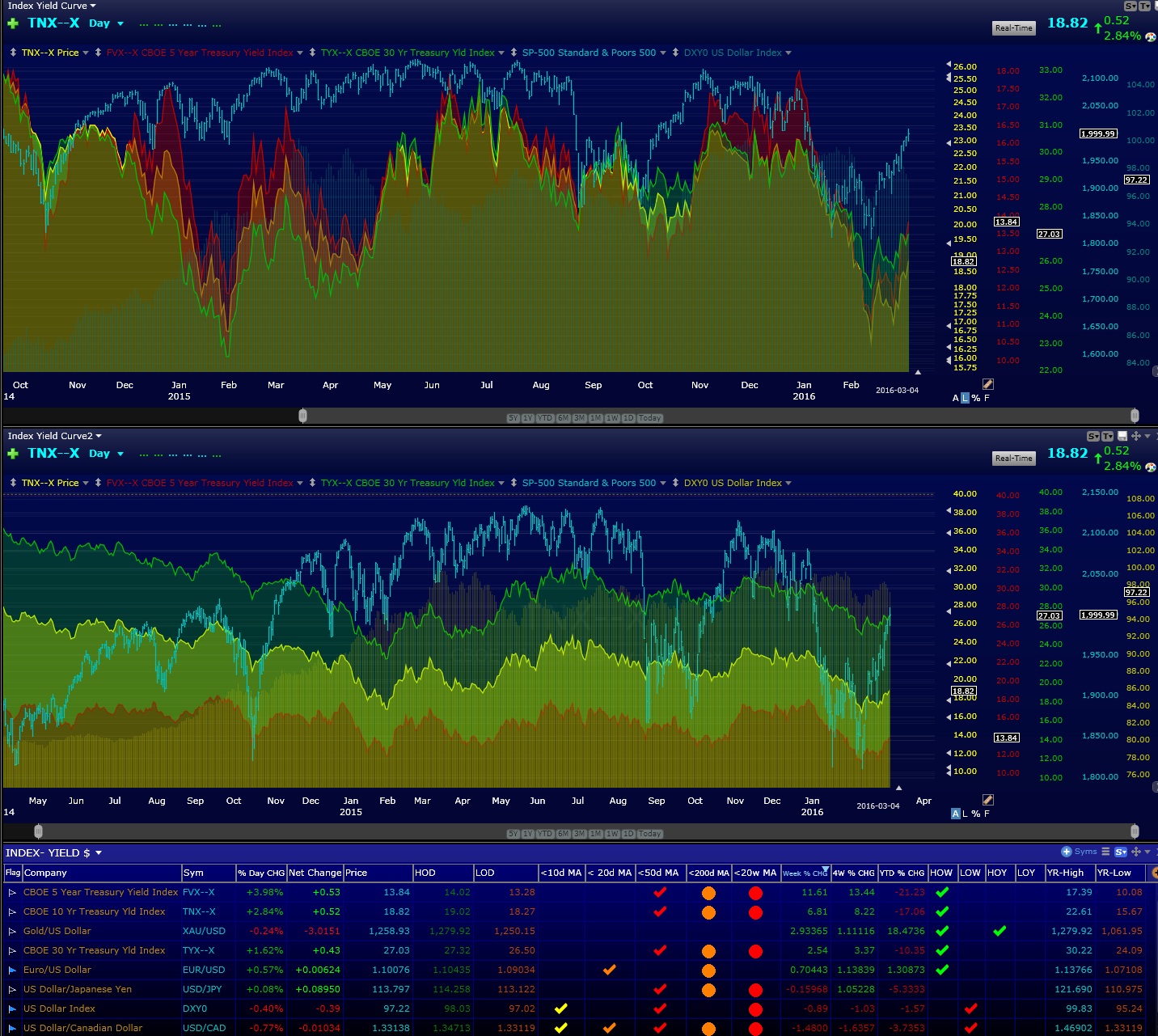The height and width of the screenshot is (1036, 1158).
Task: Sort by the % Day CHG column header
Action: tap(261, 873)
